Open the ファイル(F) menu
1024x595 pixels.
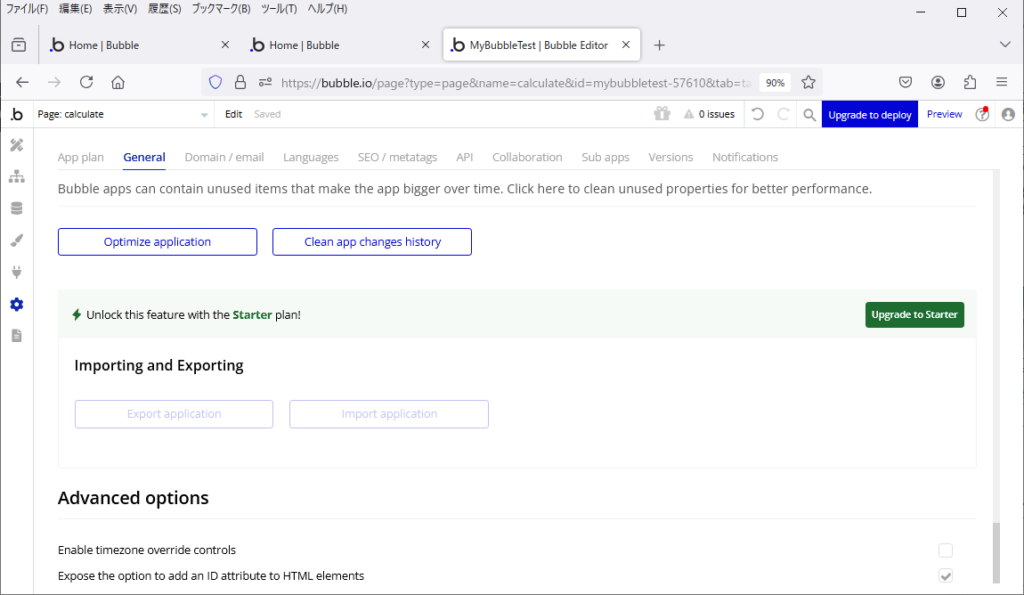[27, 9]
